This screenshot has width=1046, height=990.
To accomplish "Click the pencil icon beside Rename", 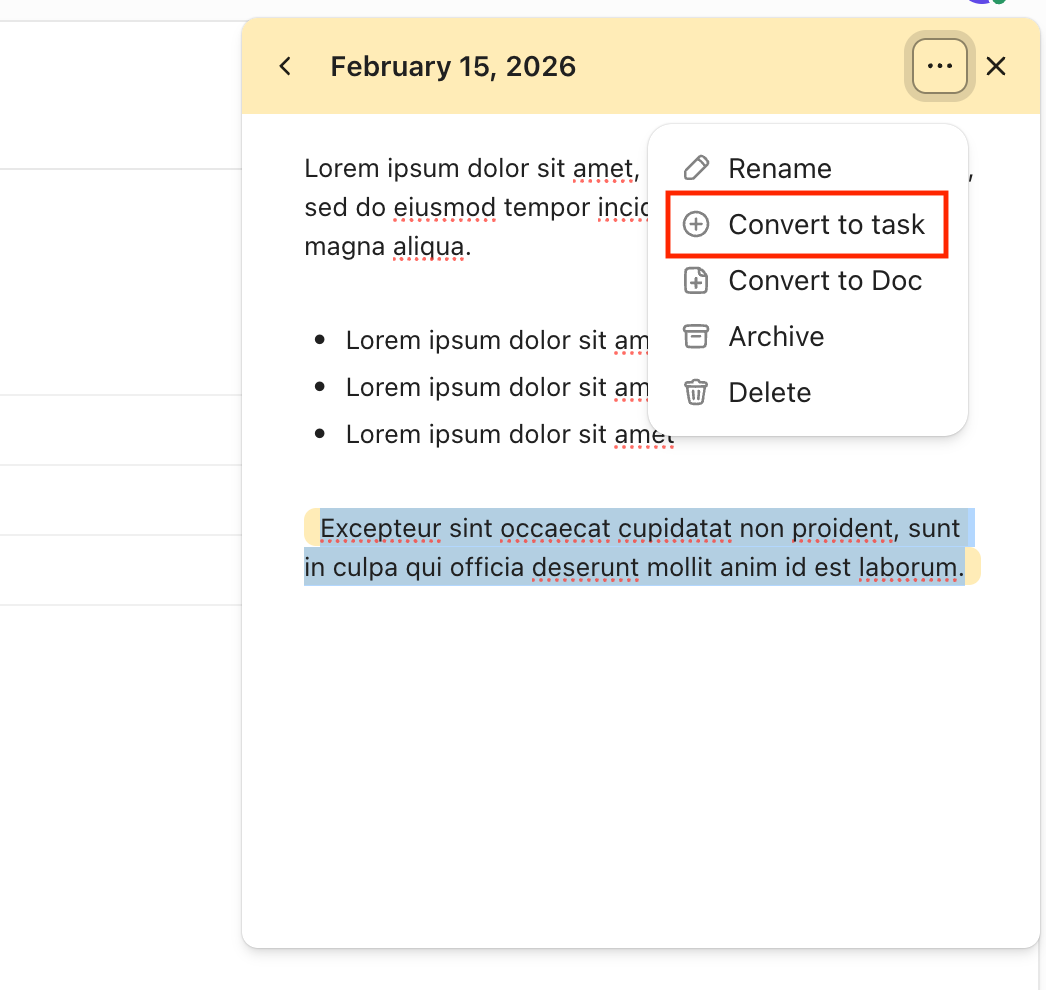I will (x=696, y=168).
